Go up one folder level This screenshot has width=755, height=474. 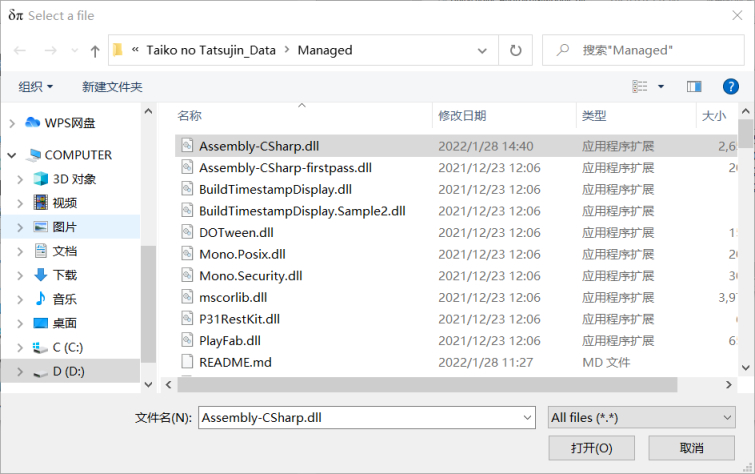click(95, 51)
